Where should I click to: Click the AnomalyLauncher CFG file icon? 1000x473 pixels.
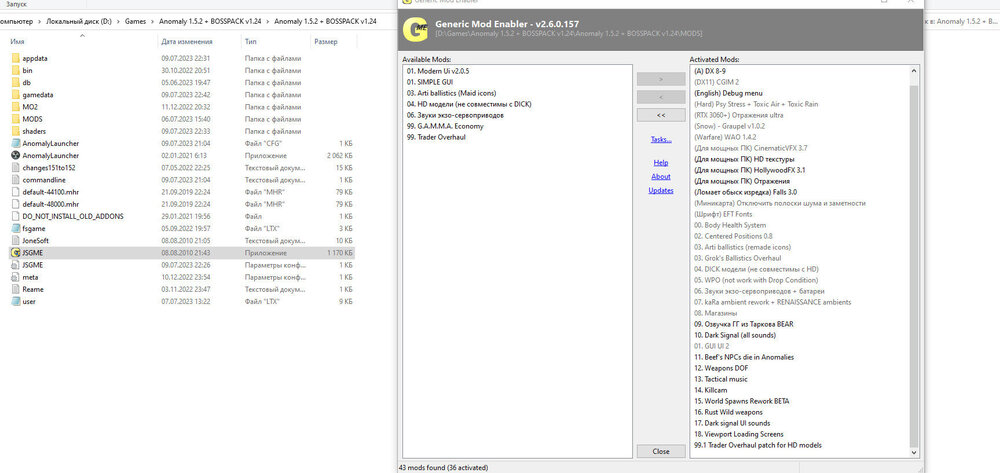tap(16, 143)
